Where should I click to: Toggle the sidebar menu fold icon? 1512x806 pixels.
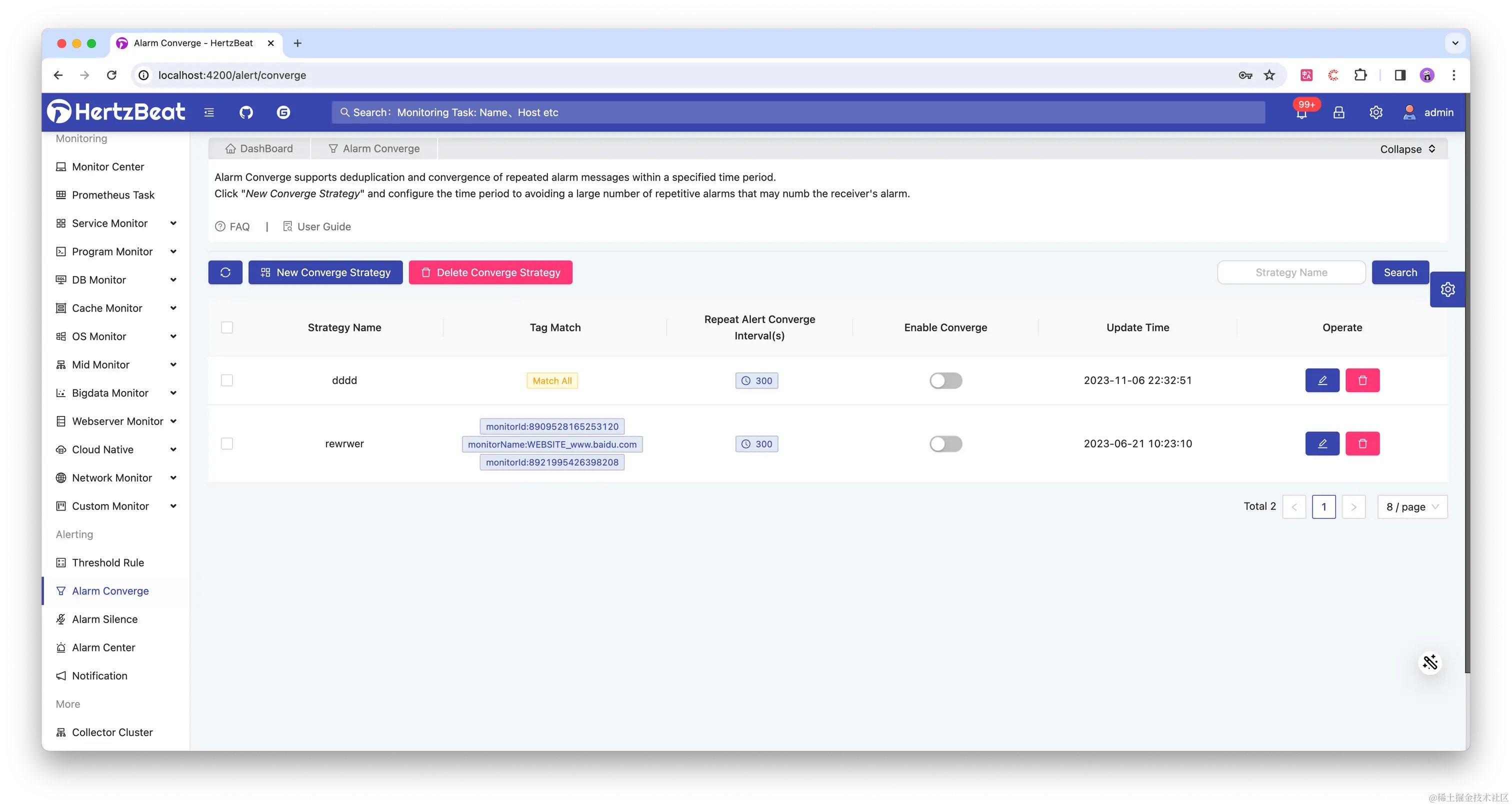[x=209, y=112]
